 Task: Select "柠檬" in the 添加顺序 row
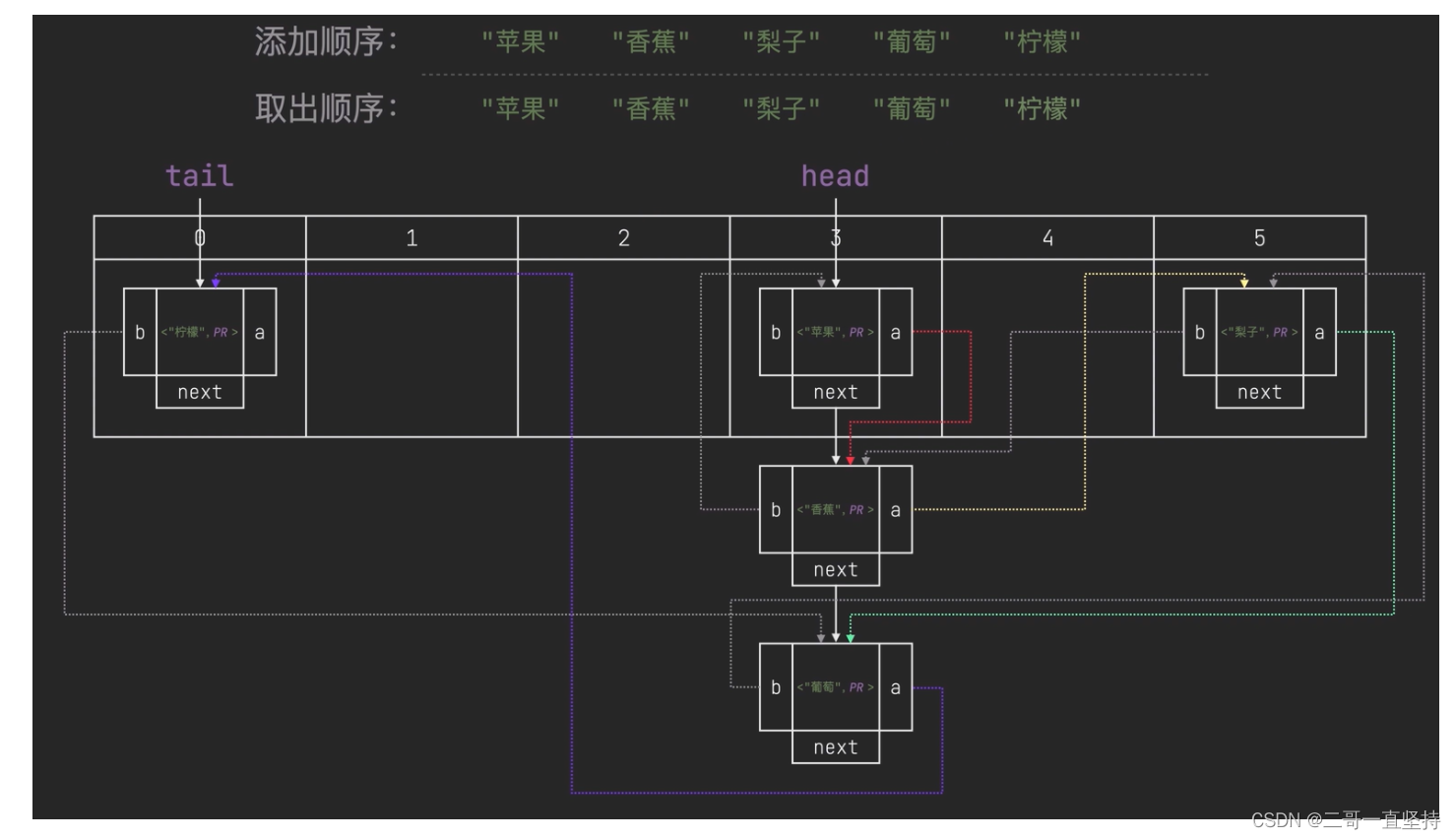click(x=1043, y=42)
